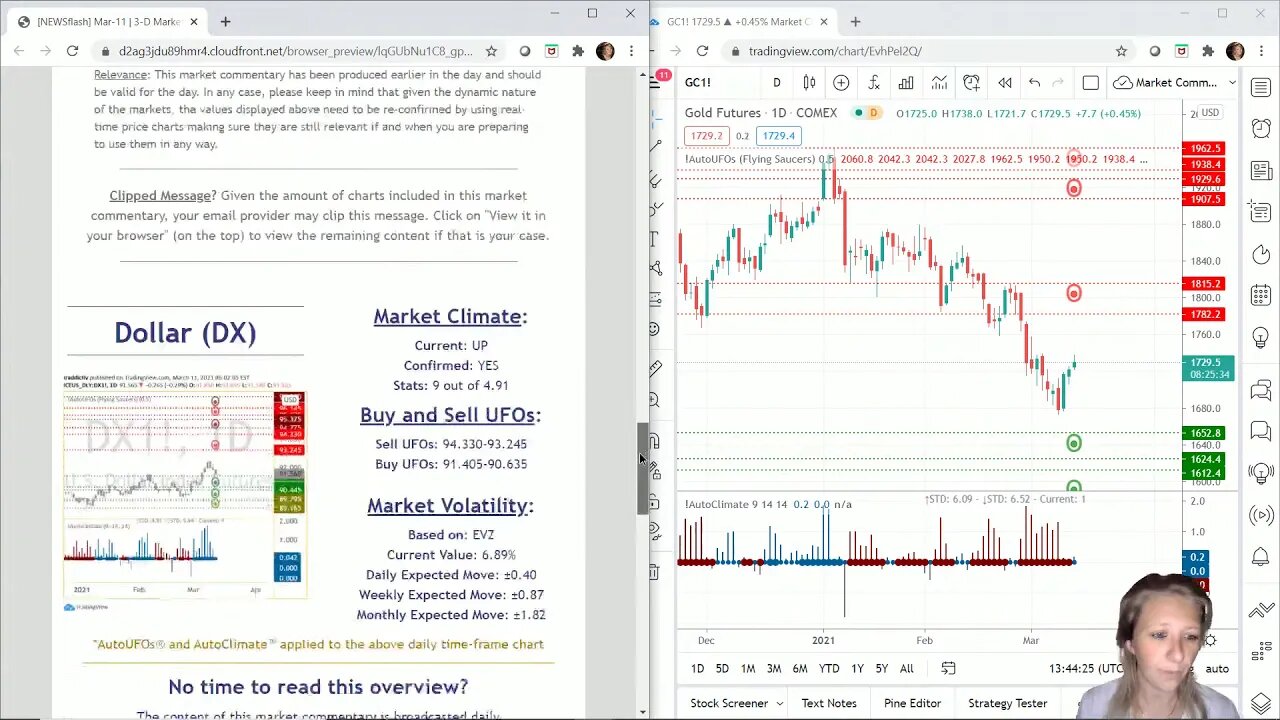Set chart range to All
This screenshot has height=720, width=1280.
[906, 668]
